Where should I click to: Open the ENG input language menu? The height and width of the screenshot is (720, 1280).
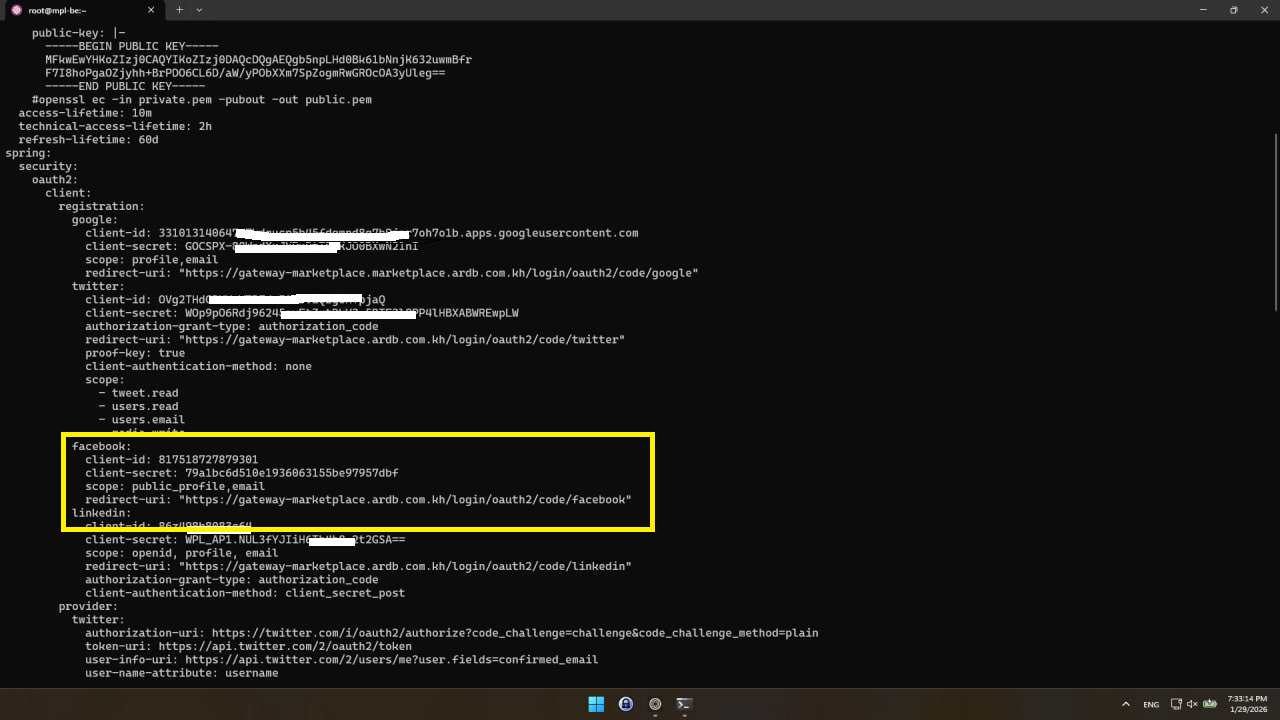coord(1151,704)
